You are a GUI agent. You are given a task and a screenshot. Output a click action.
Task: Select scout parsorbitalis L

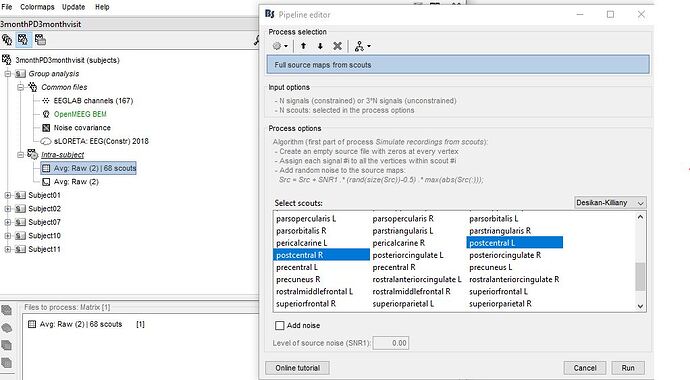(x=494, y=219)
